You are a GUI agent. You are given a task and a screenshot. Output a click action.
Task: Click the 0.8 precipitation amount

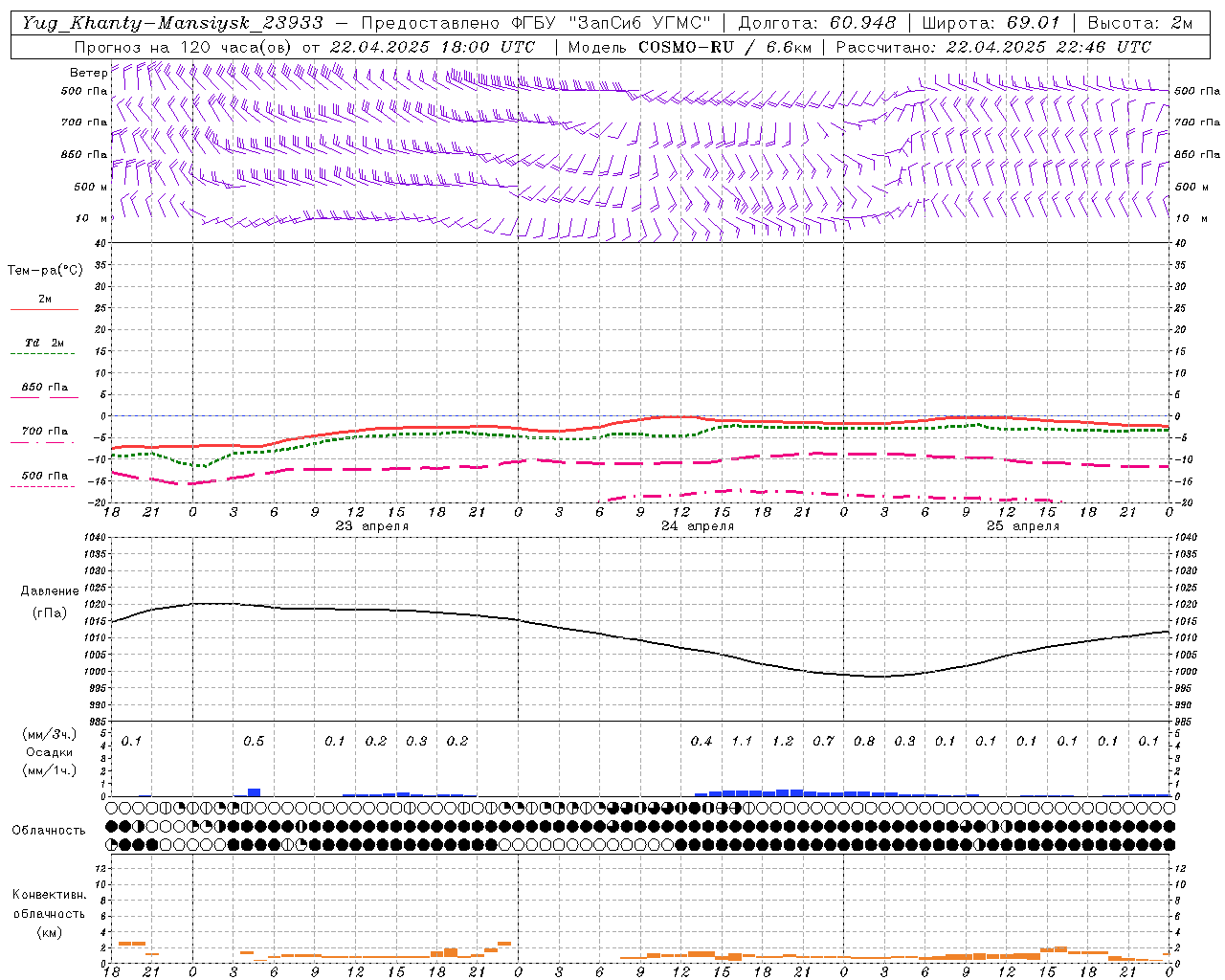[x=864, y=742]
